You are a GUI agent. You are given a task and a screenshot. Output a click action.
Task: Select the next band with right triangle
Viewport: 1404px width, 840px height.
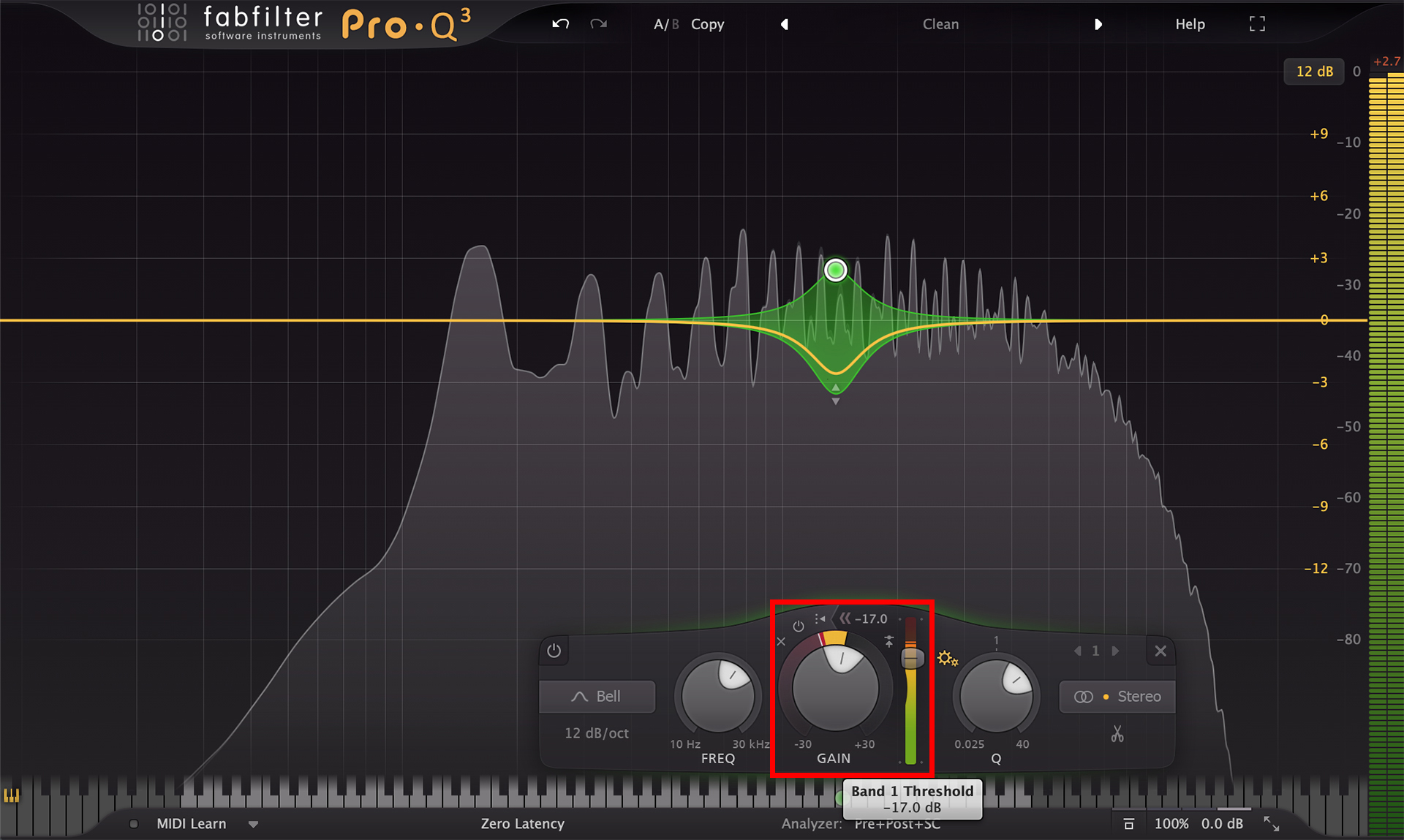[1115, 651]
